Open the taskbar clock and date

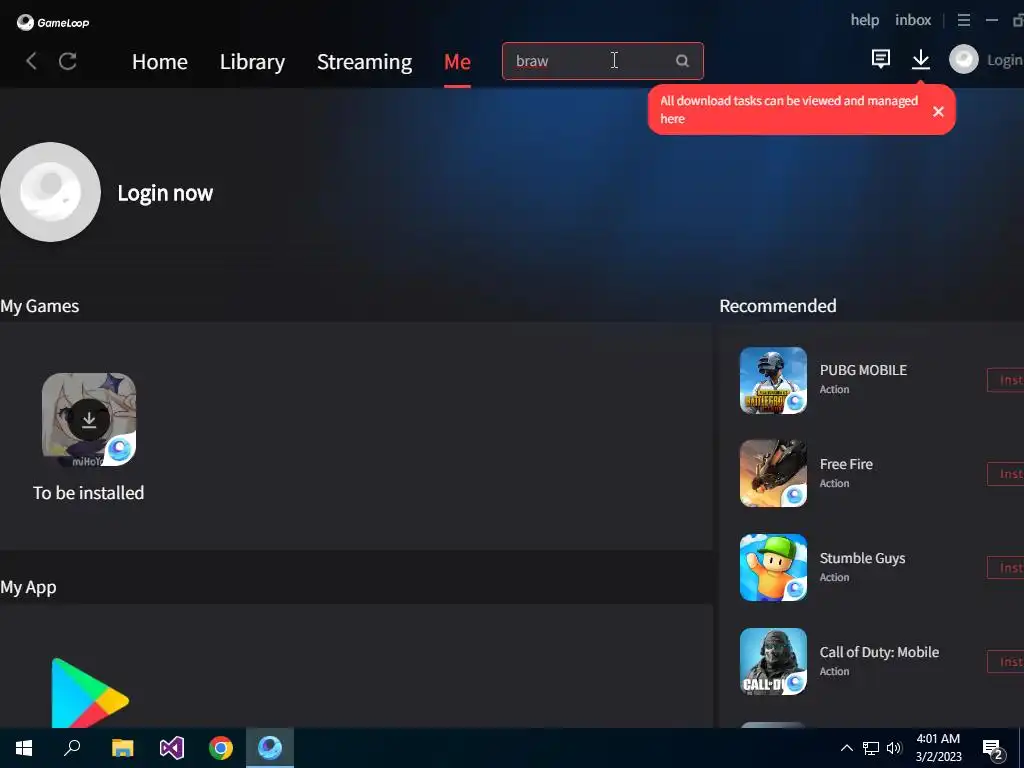[938, 748]
